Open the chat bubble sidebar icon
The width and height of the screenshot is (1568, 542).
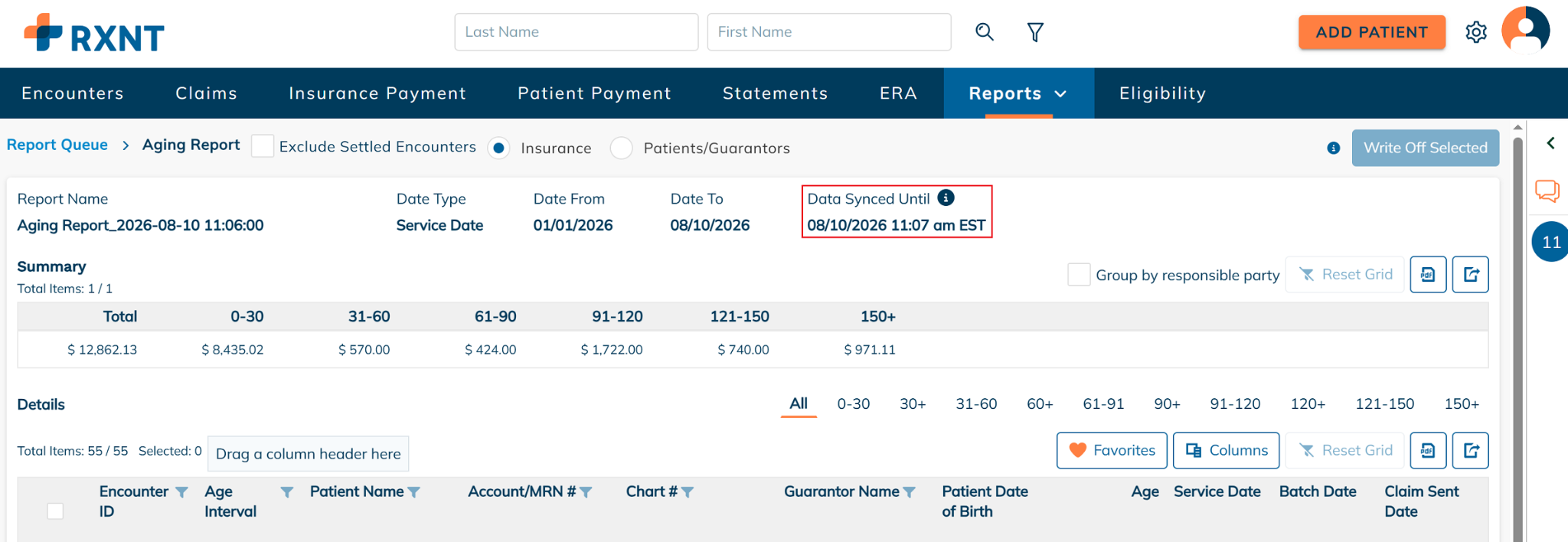1547,191
